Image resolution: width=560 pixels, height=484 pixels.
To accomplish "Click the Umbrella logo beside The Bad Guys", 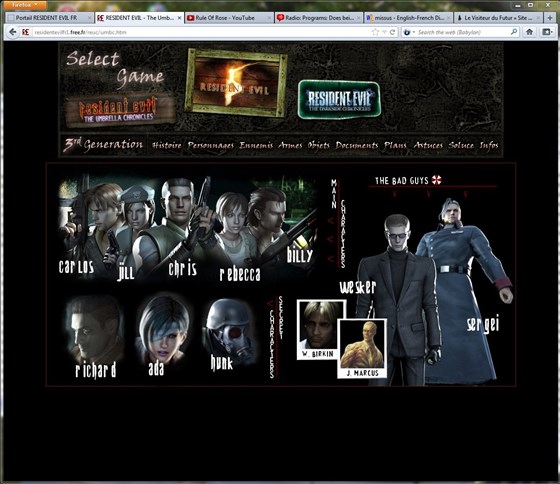I will [x=436, y=180].
